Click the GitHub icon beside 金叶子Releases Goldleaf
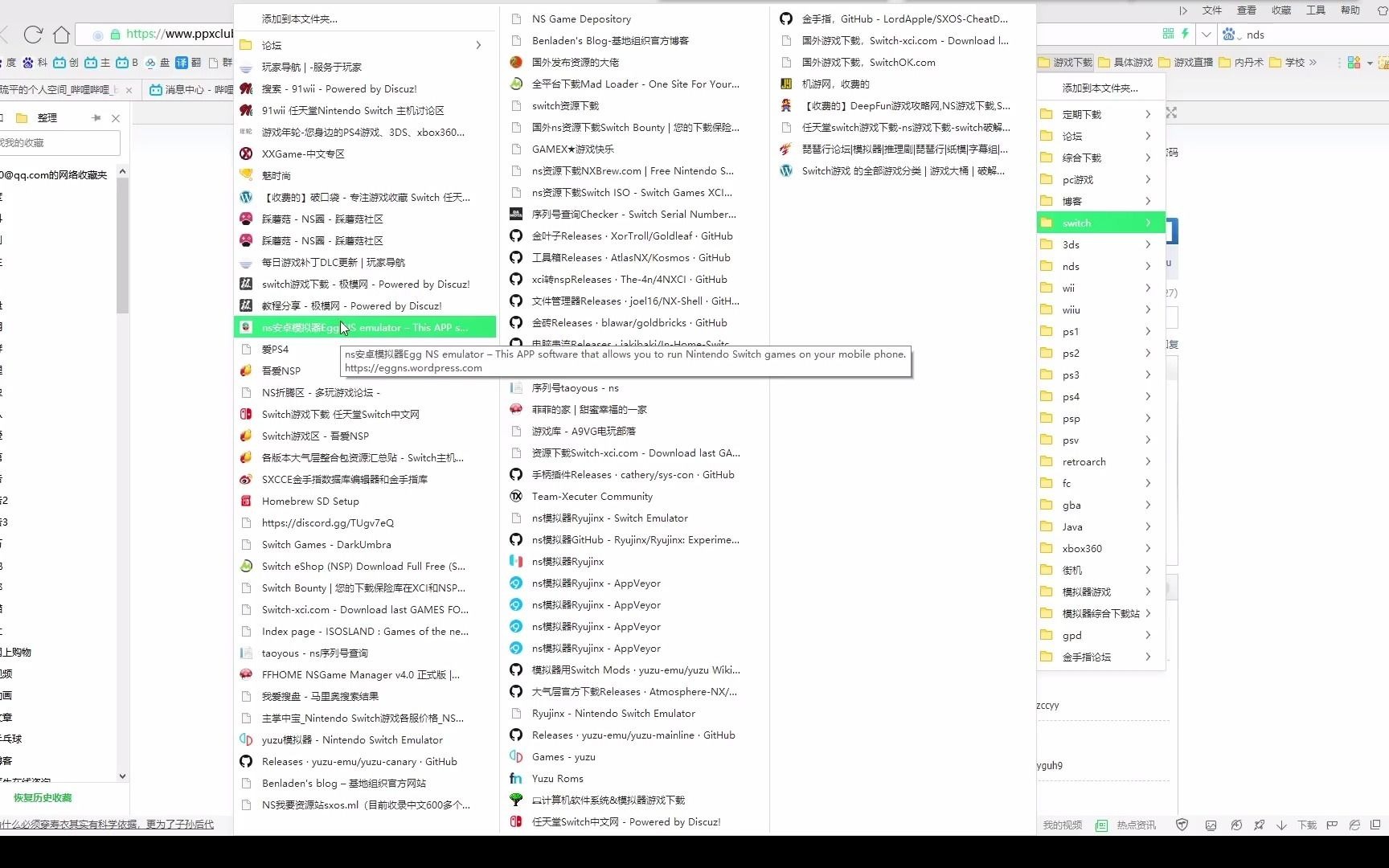Viewport: 1389px width, 868px height. [516, 235]
